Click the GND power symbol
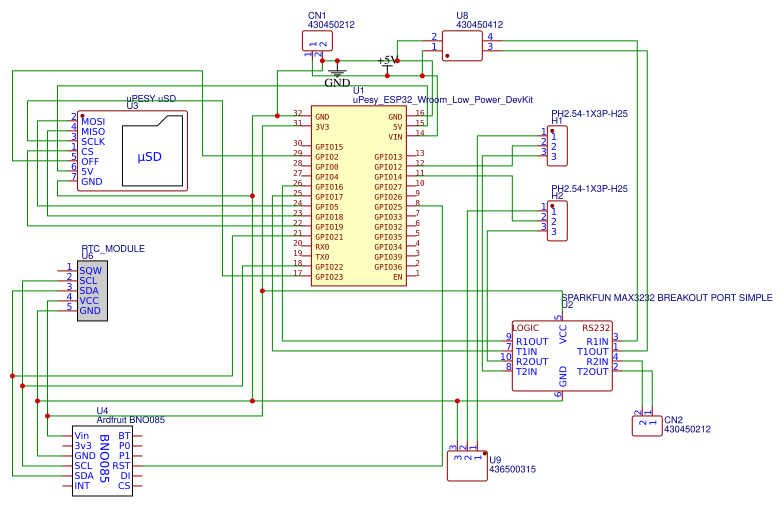Screen dimensions: 784x506 (338, 73)
